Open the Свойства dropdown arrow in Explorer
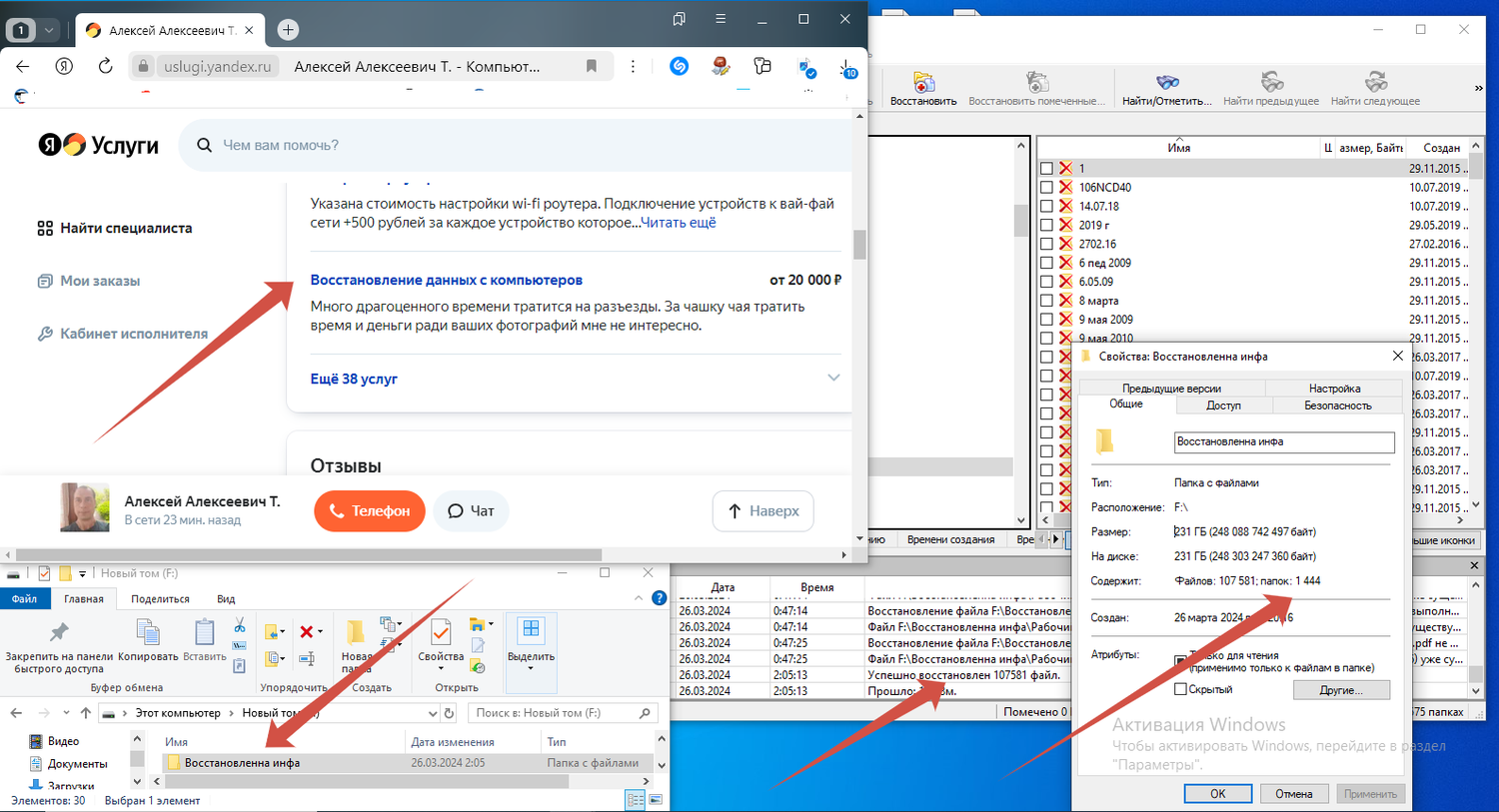The image size is (1499, 812). pos(441,667)
